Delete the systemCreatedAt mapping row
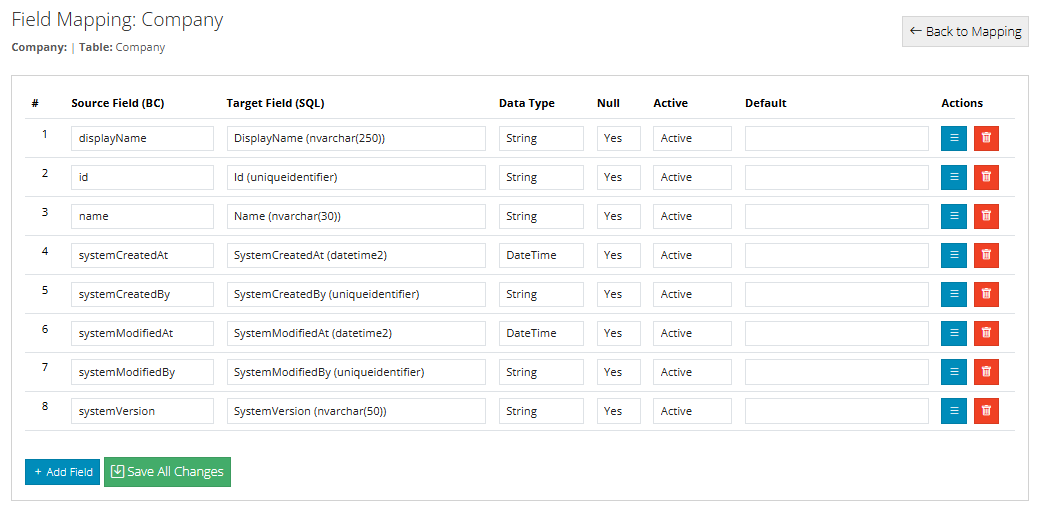The image size is (1040, 510). (986, 255)
